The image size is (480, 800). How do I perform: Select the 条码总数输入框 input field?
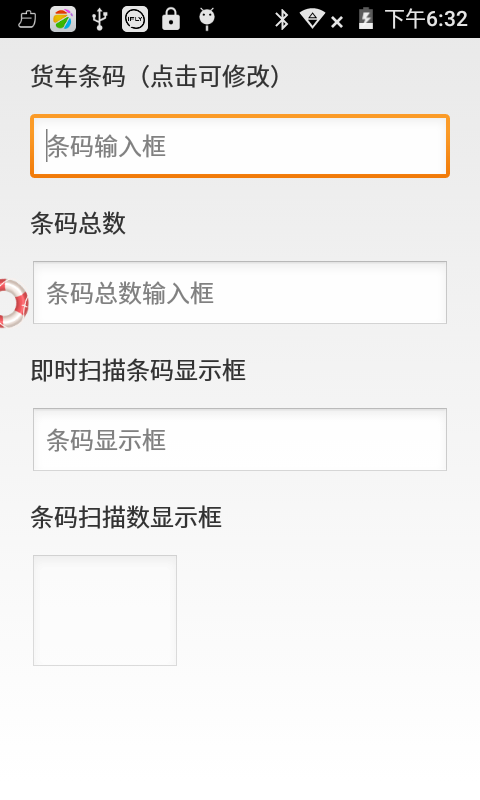tap(240, 292)
